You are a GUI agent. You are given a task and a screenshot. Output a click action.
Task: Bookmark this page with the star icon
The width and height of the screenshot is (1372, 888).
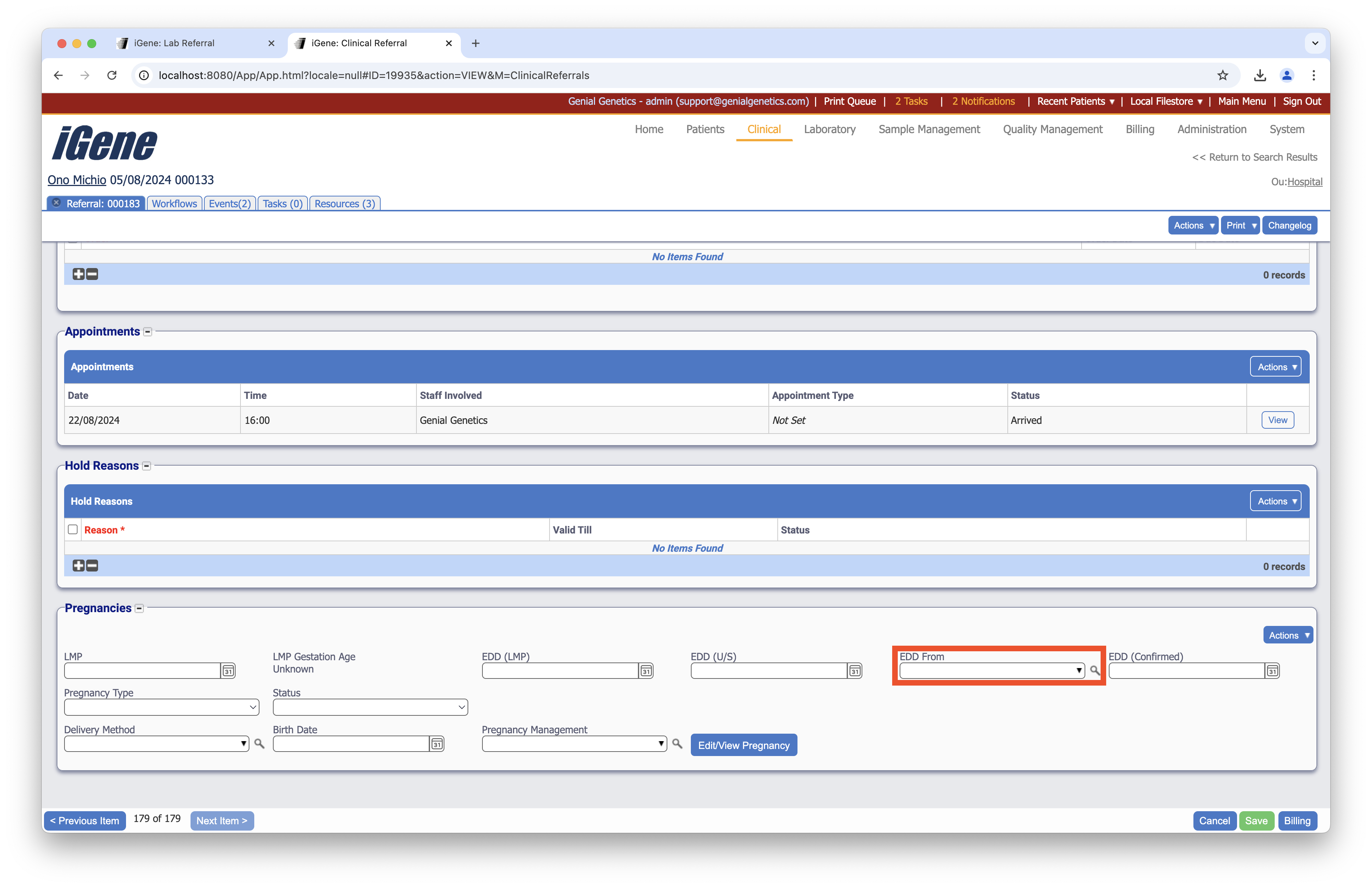click(x=1223, y=75)
